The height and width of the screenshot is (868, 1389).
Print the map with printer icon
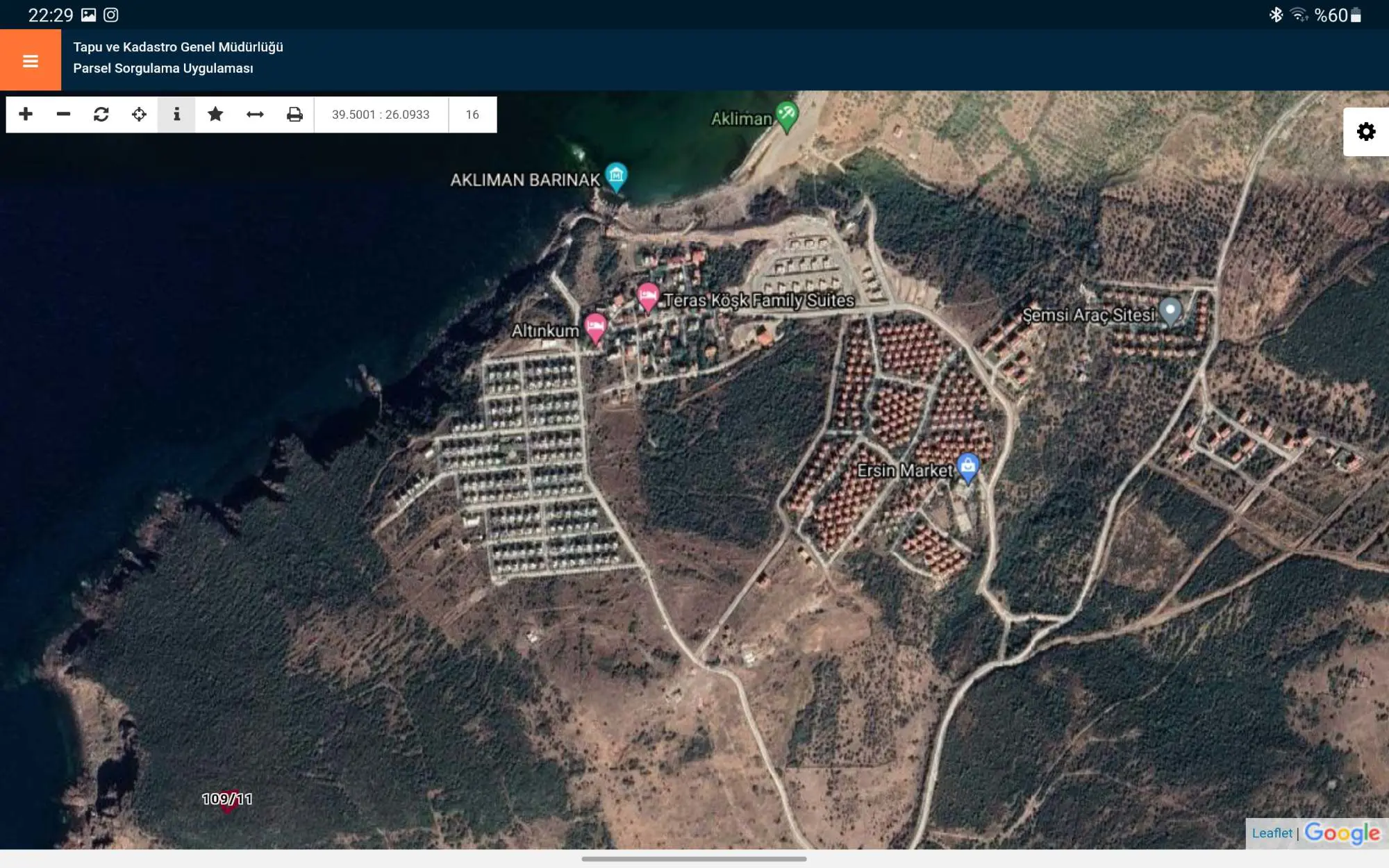pyautogui.click(x=294, y=114)
